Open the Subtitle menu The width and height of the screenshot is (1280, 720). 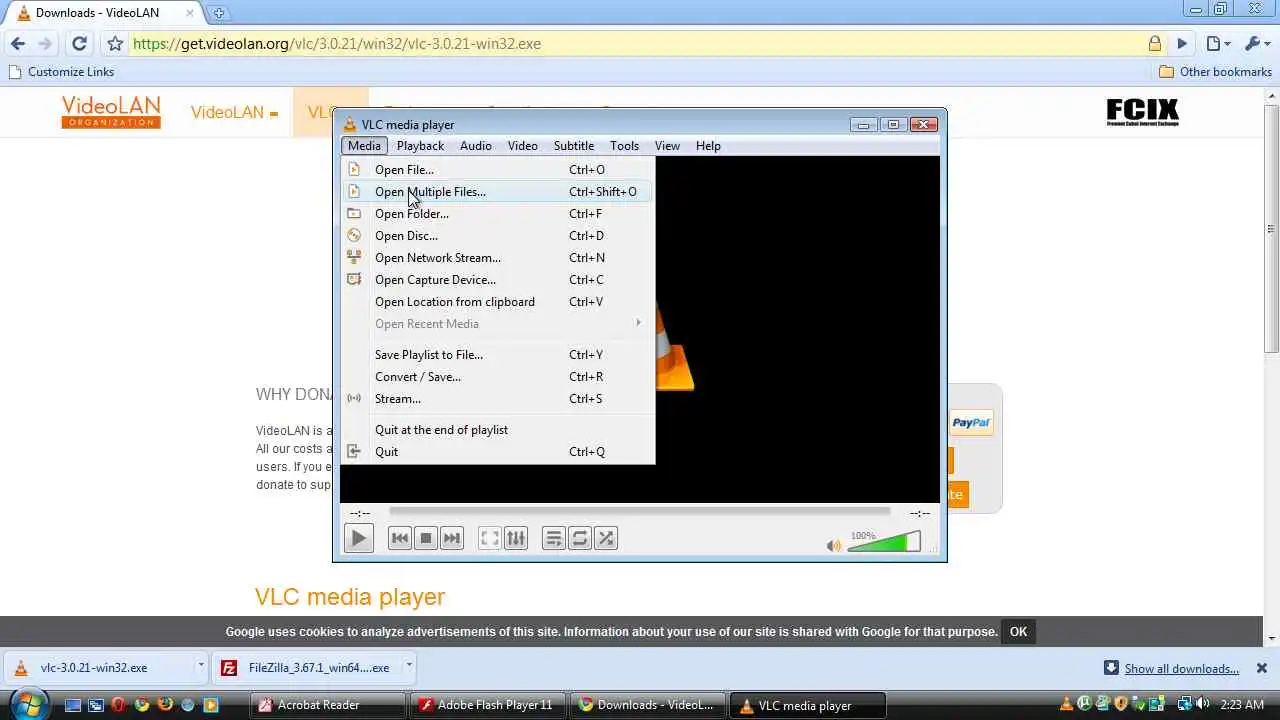[574, 145]
